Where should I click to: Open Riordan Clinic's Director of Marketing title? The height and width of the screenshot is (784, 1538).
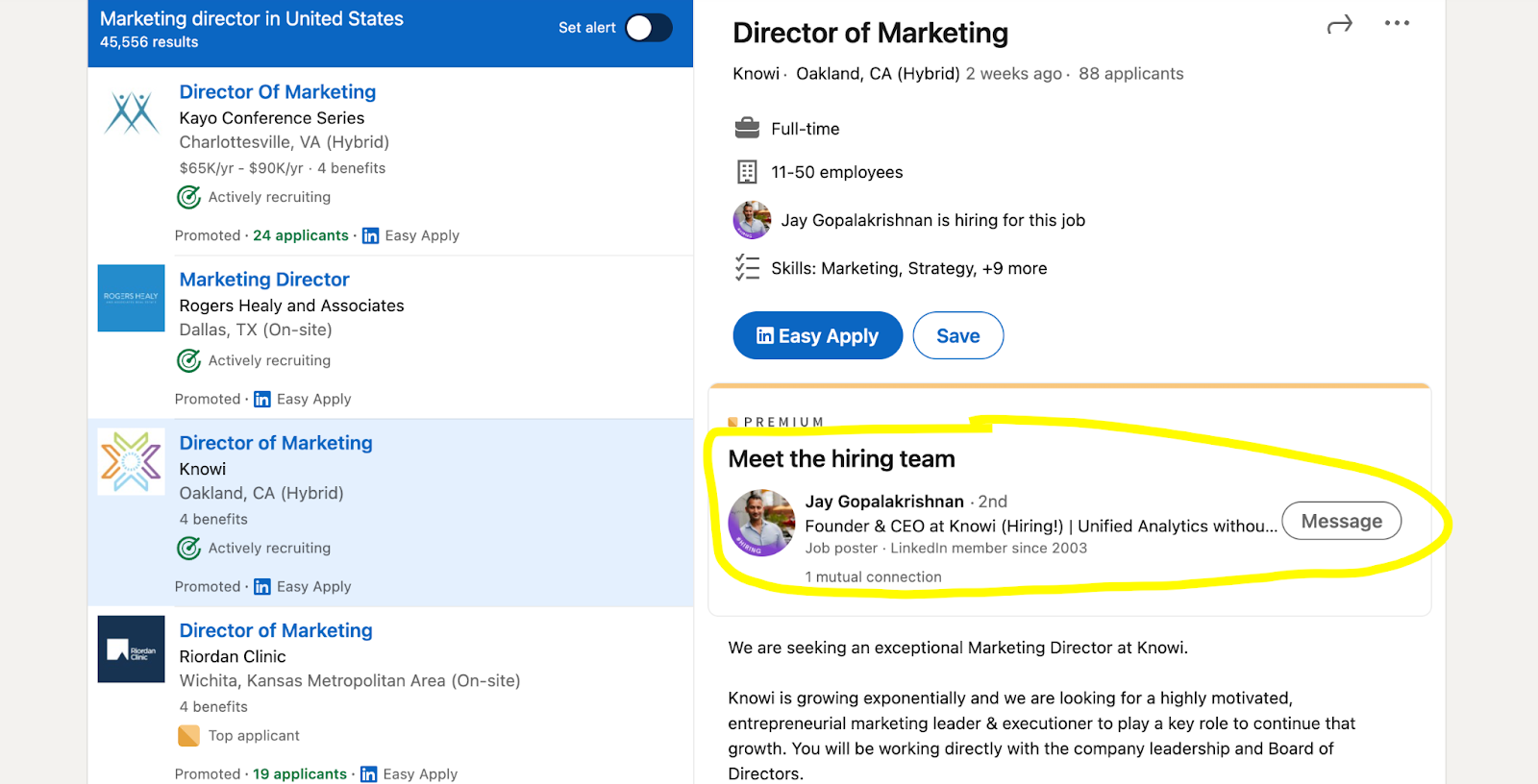pos(276,630)
